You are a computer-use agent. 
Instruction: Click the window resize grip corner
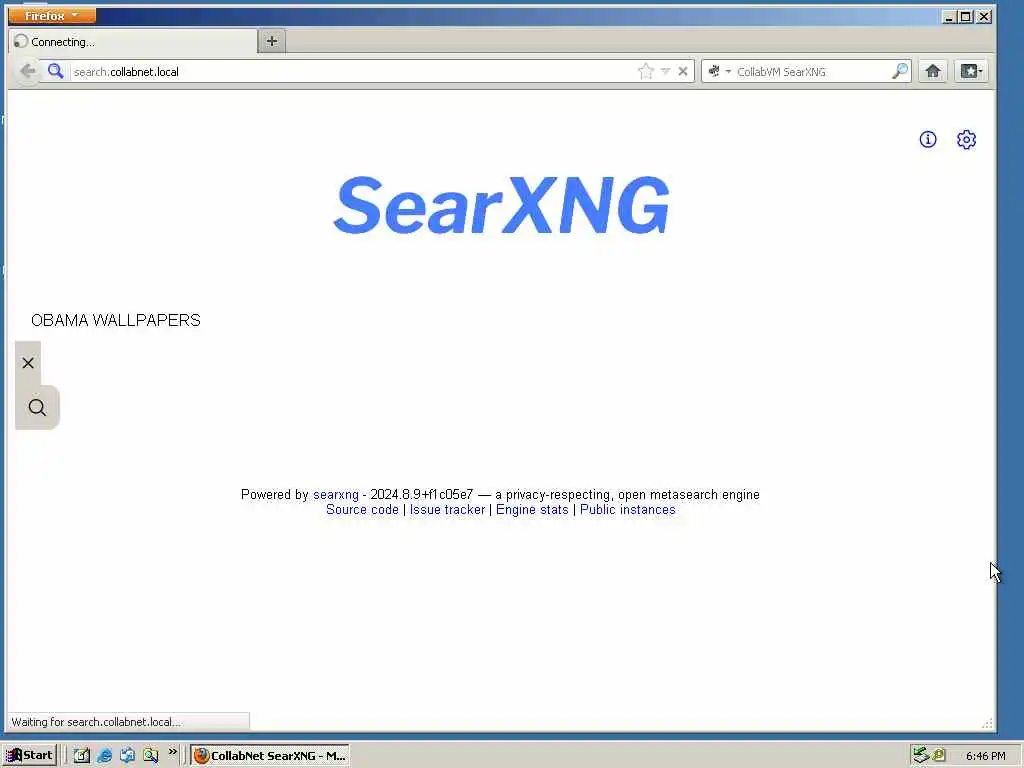pos(988,723)
